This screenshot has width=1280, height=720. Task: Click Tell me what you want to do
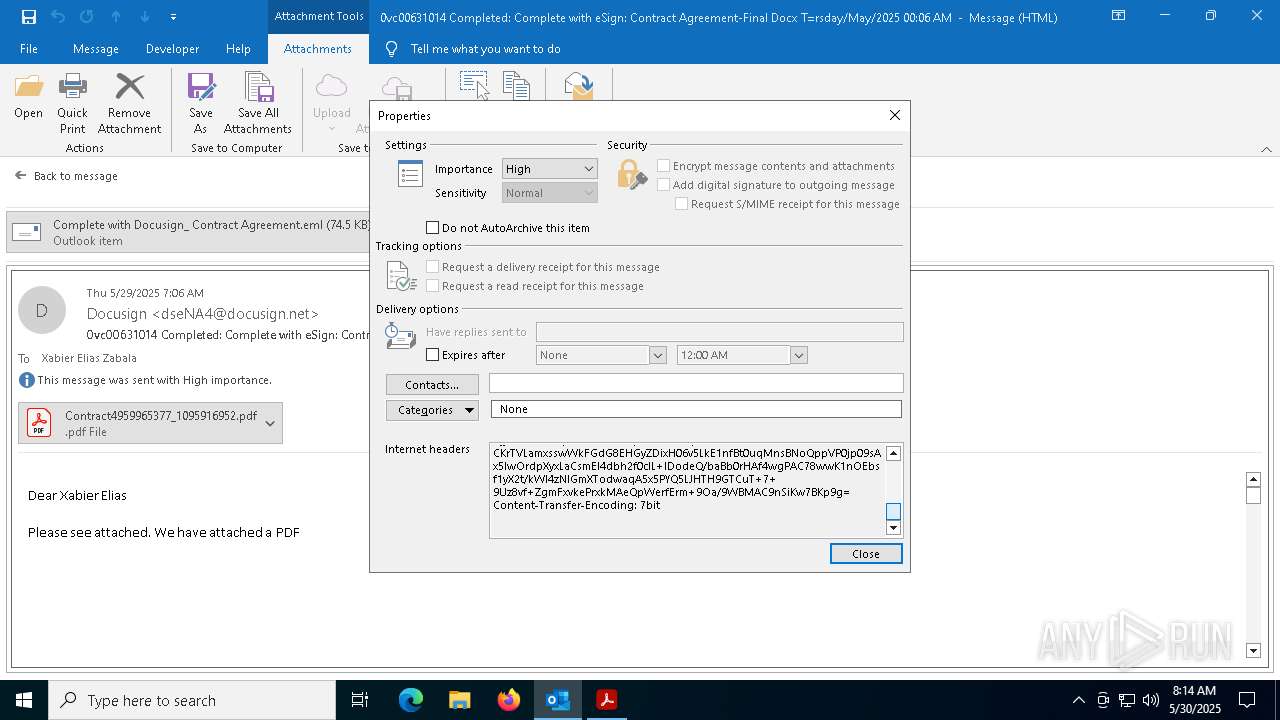pyautogui.click(x=485, y=49)
